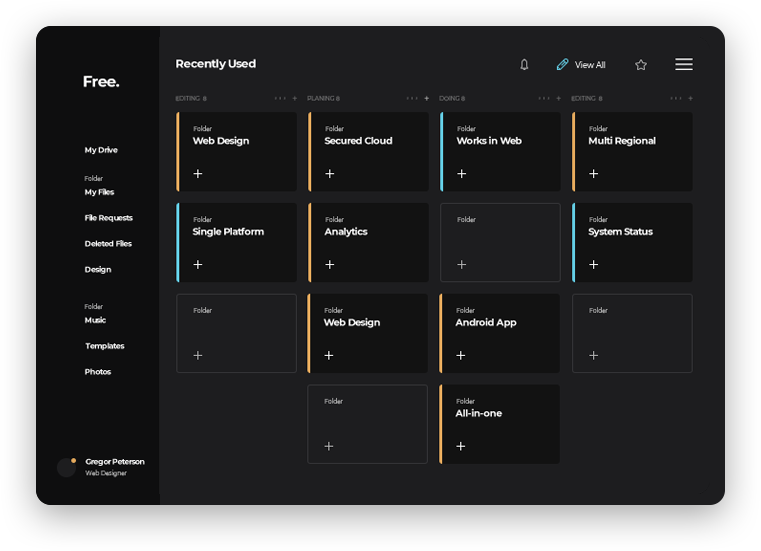The height and width of the screenshot is (551, 761).
Task: Click the plus icon on Android App card
Action: 461,355
